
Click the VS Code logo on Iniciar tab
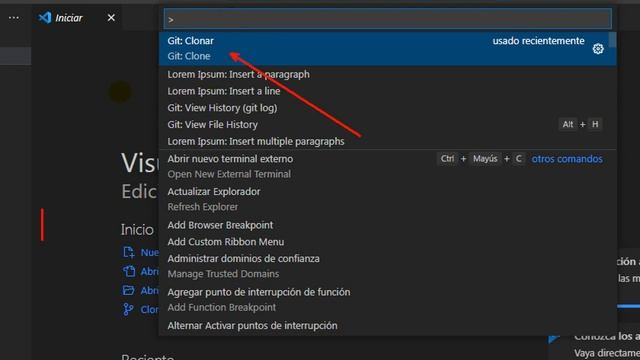[x=45, y=18]
